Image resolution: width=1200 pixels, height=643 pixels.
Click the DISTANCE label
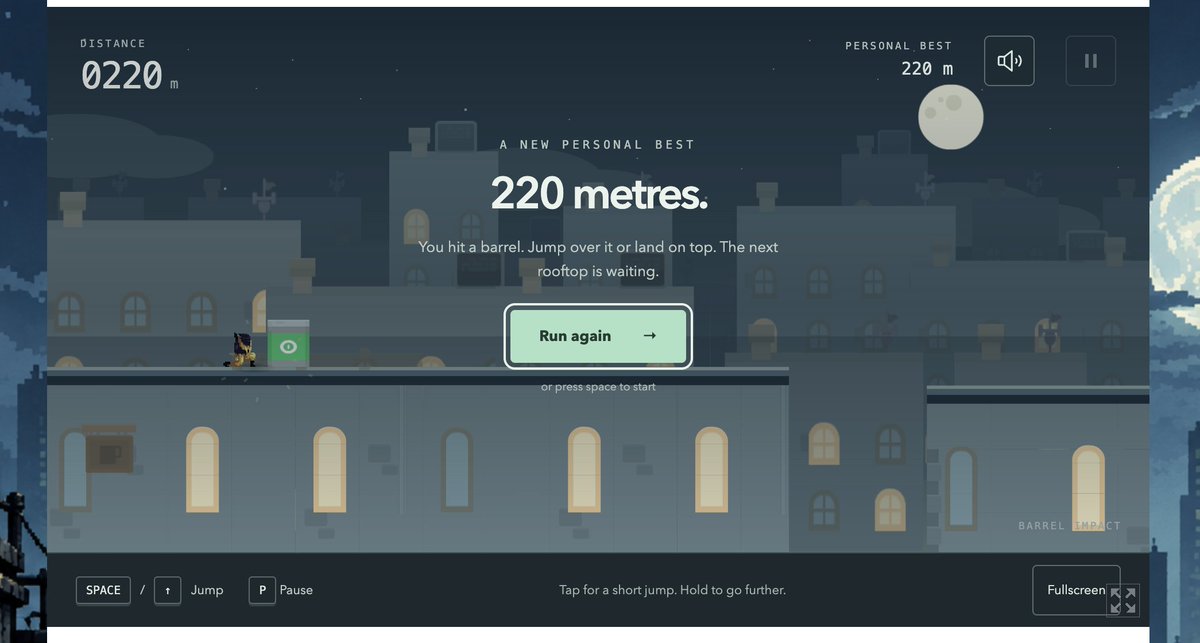(x=113, y=43)
